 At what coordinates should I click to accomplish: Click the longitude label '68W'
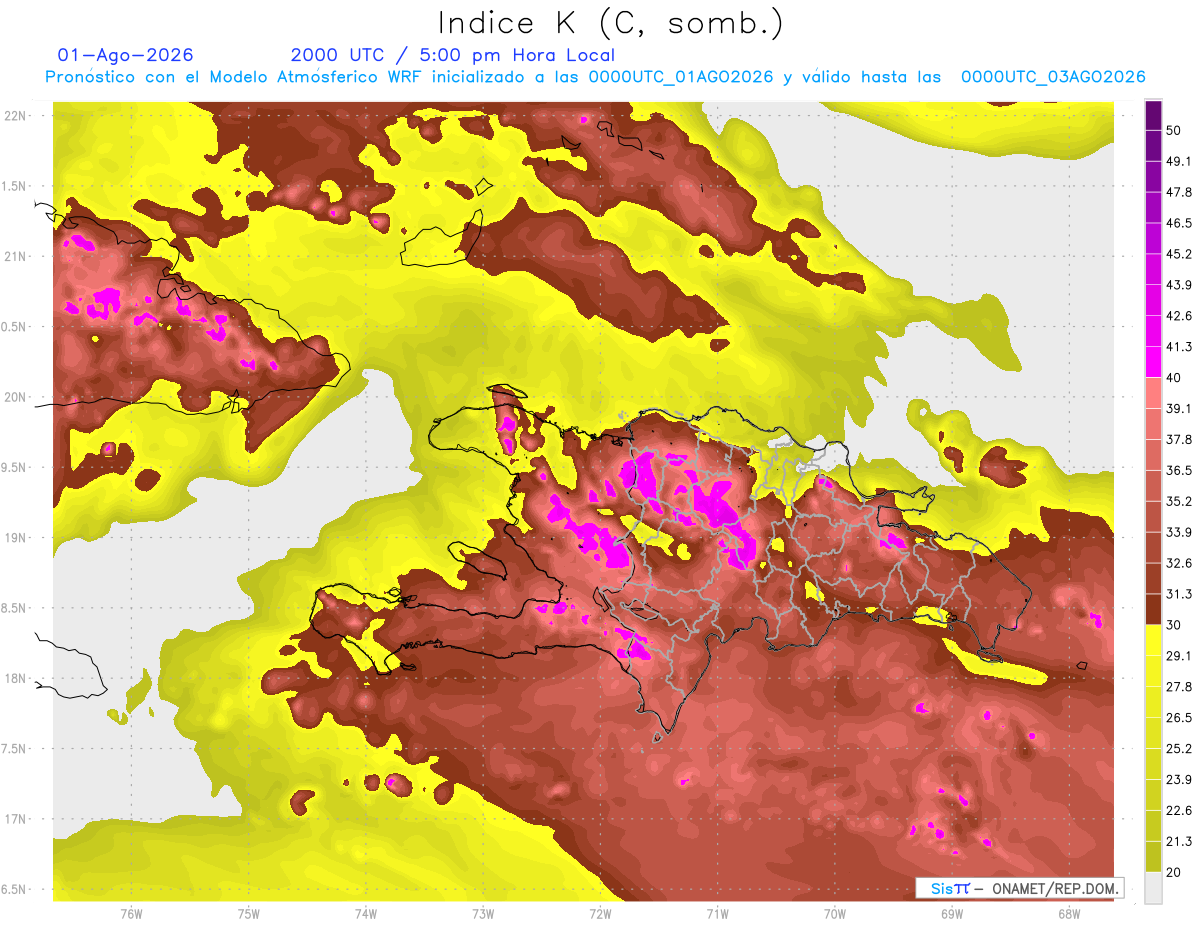tap(1069, 914)
